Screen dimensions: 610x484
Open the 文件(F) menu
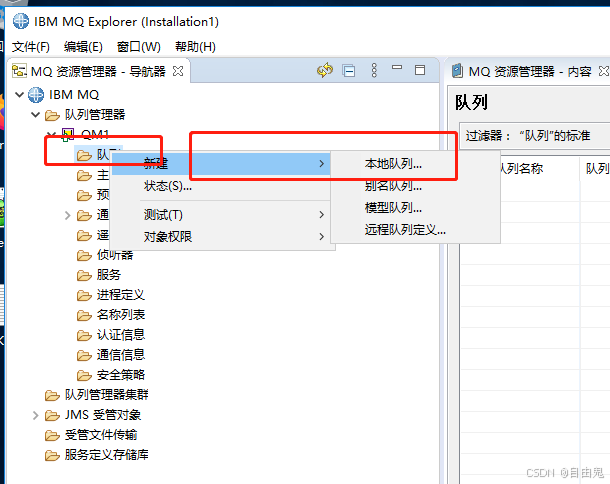(x=31, y=47)
